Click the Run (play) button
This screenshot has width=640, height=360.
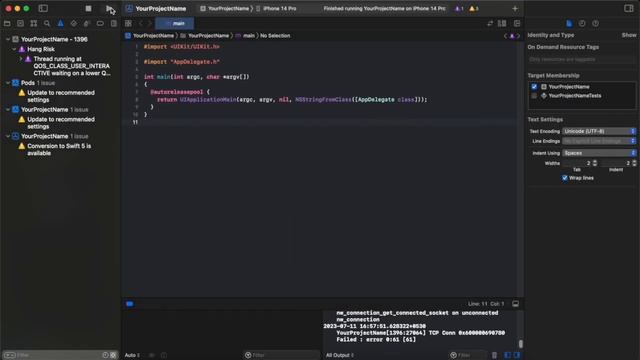(x=109, y=8)
